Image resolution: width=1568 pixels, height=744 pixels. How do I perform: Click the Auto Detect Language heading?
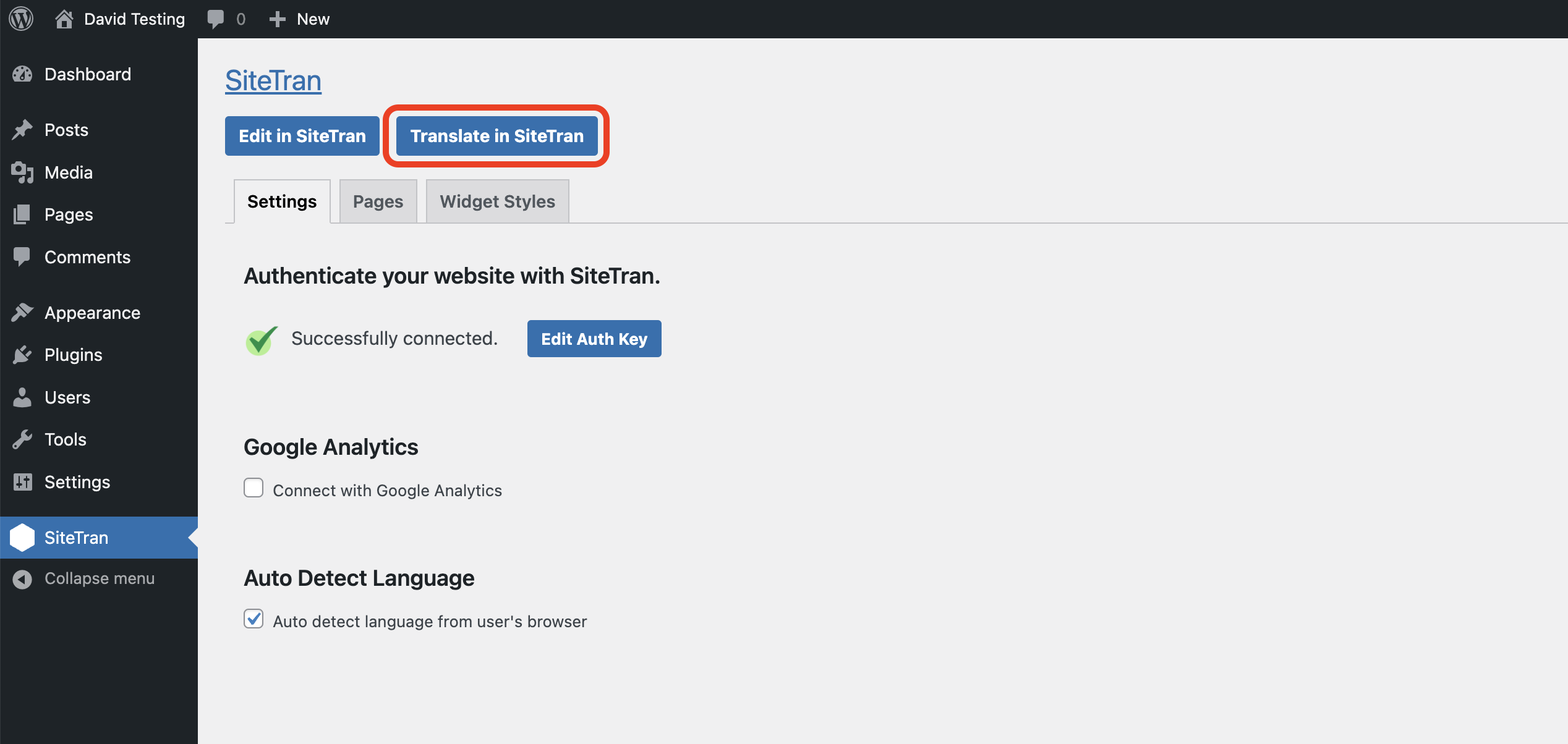[x=359, y=578]
